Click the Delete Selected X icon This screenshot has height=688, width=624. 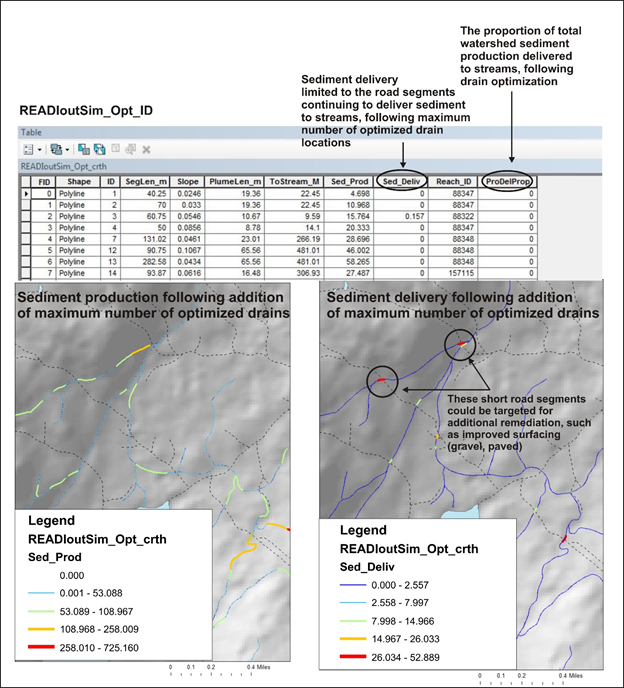[x=147, y=148]
